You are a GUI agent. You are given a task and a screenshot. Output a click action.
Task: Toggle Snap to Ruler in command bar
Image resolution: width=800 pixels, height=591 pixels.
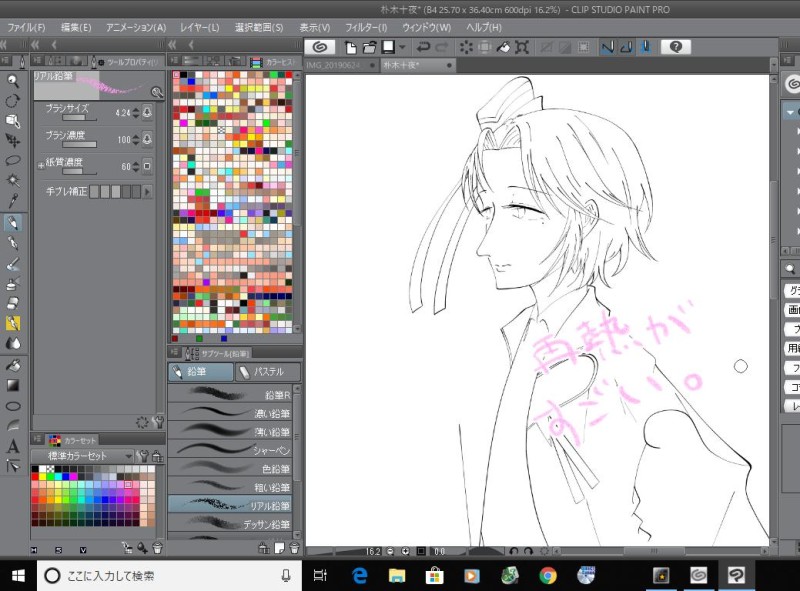pyautogui.click(x=607, y=47)
